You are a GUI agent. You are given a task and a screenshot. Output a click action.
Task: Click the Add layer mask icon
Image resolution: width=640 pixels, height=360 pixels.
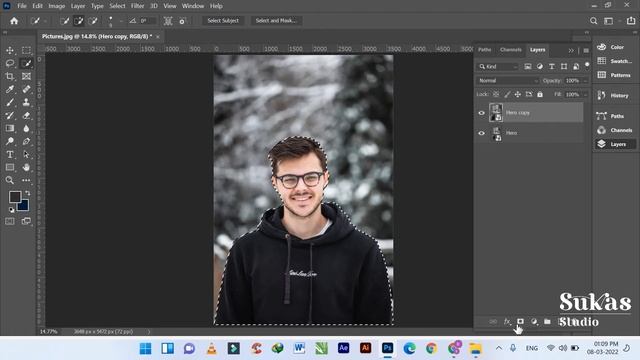tap(520, 322)
